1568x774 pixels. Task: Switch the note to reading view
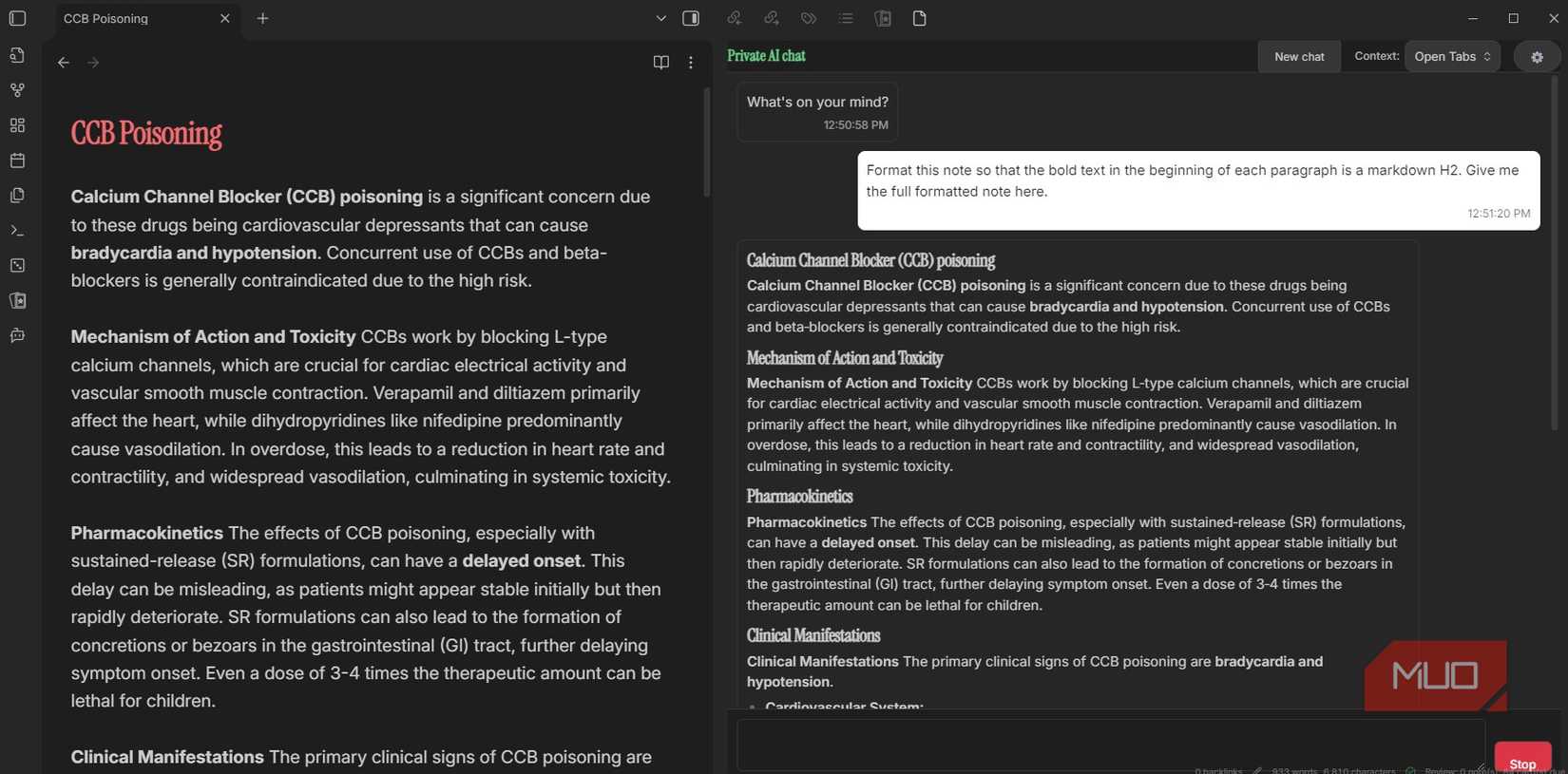pos(661,63)
